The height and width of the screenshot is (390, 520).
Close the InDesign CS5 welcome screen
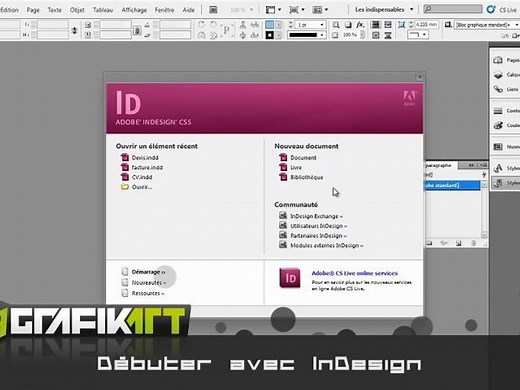point(420,77)
